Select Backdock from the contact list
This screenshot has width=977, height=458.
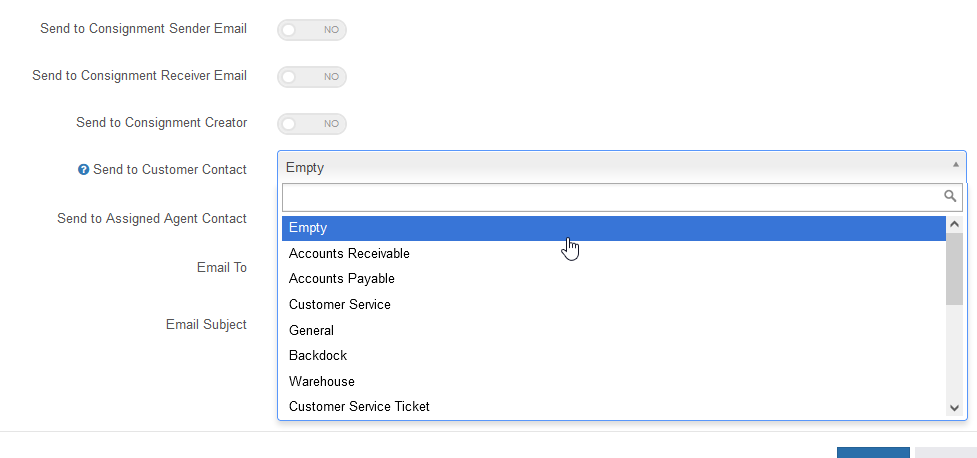point(614,355)
